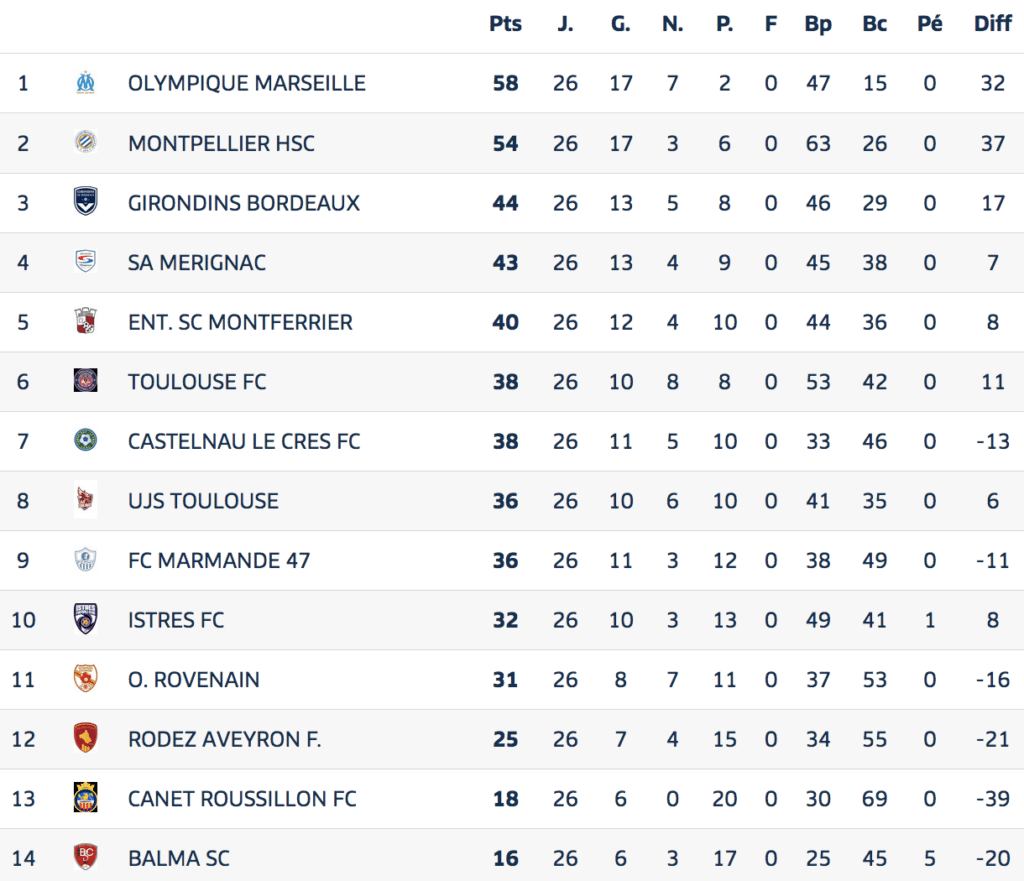Open the UJS TOULOUSE team link
The height and width of the screenshot is (881, 1024).
[x=203, y=501]
